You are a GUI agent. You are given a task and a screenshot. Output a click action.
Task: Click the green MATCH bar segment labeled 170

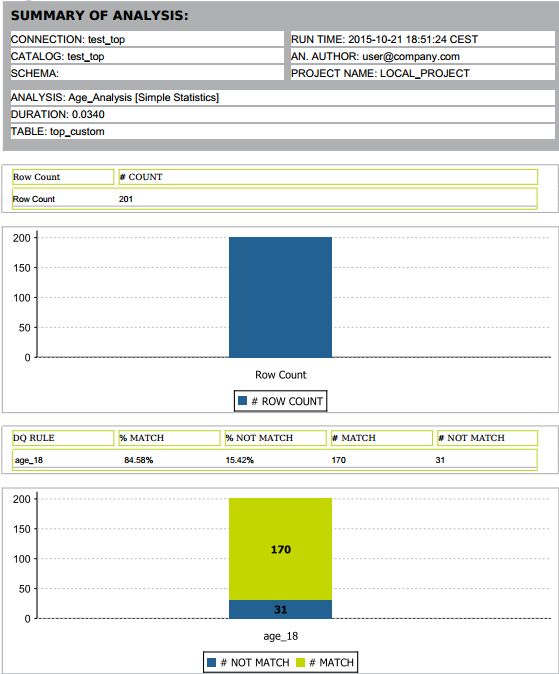point(280,549)
